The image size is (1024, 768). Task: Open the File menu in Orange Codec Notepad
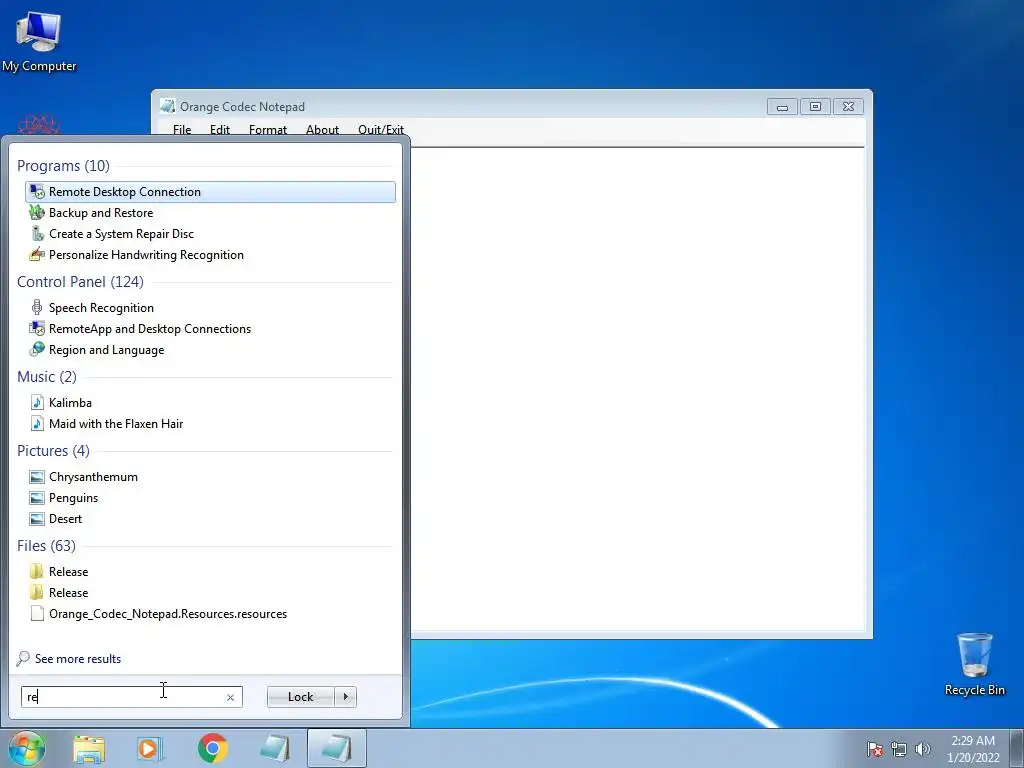[x=182, y=129]
